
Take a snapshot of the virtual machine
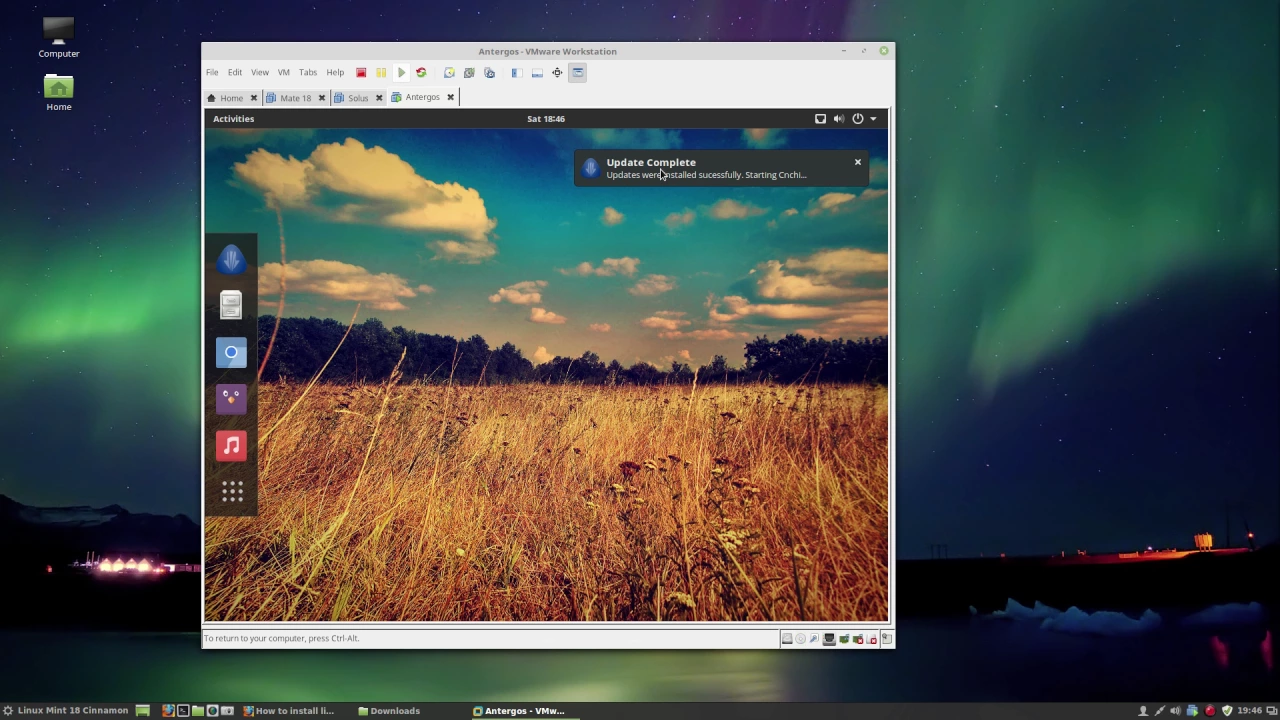click(x=449, y=72)
